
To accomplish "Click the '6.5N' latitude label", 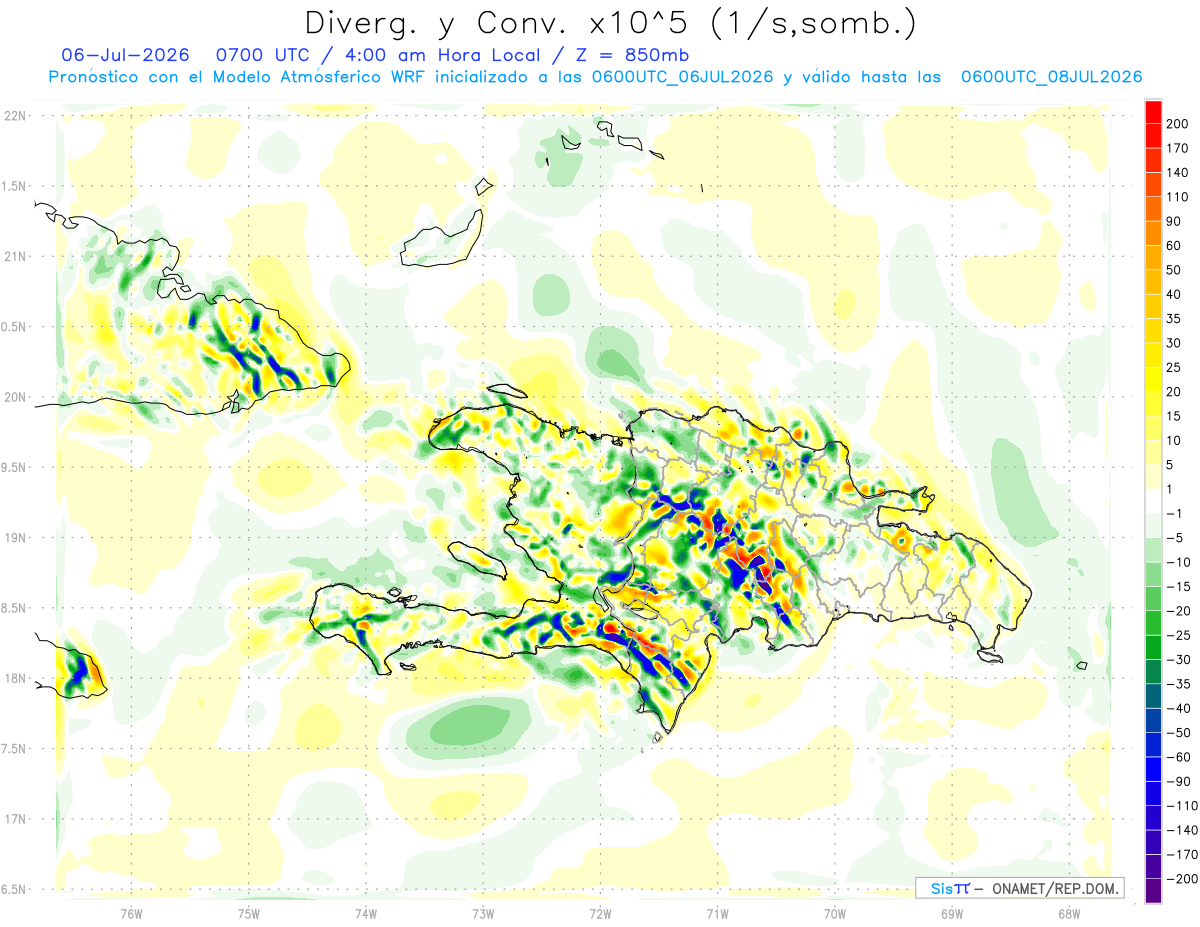I will [x=15, y=889].
